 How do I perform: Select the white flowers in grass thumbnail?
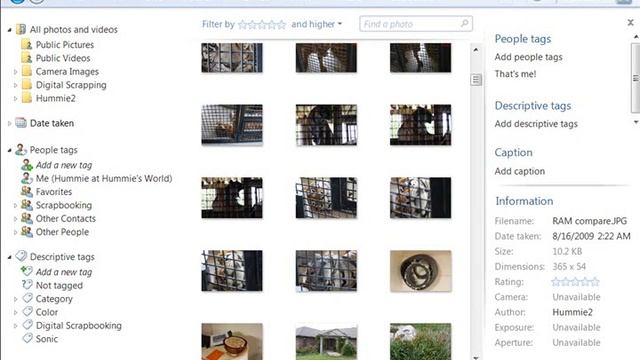420,342
